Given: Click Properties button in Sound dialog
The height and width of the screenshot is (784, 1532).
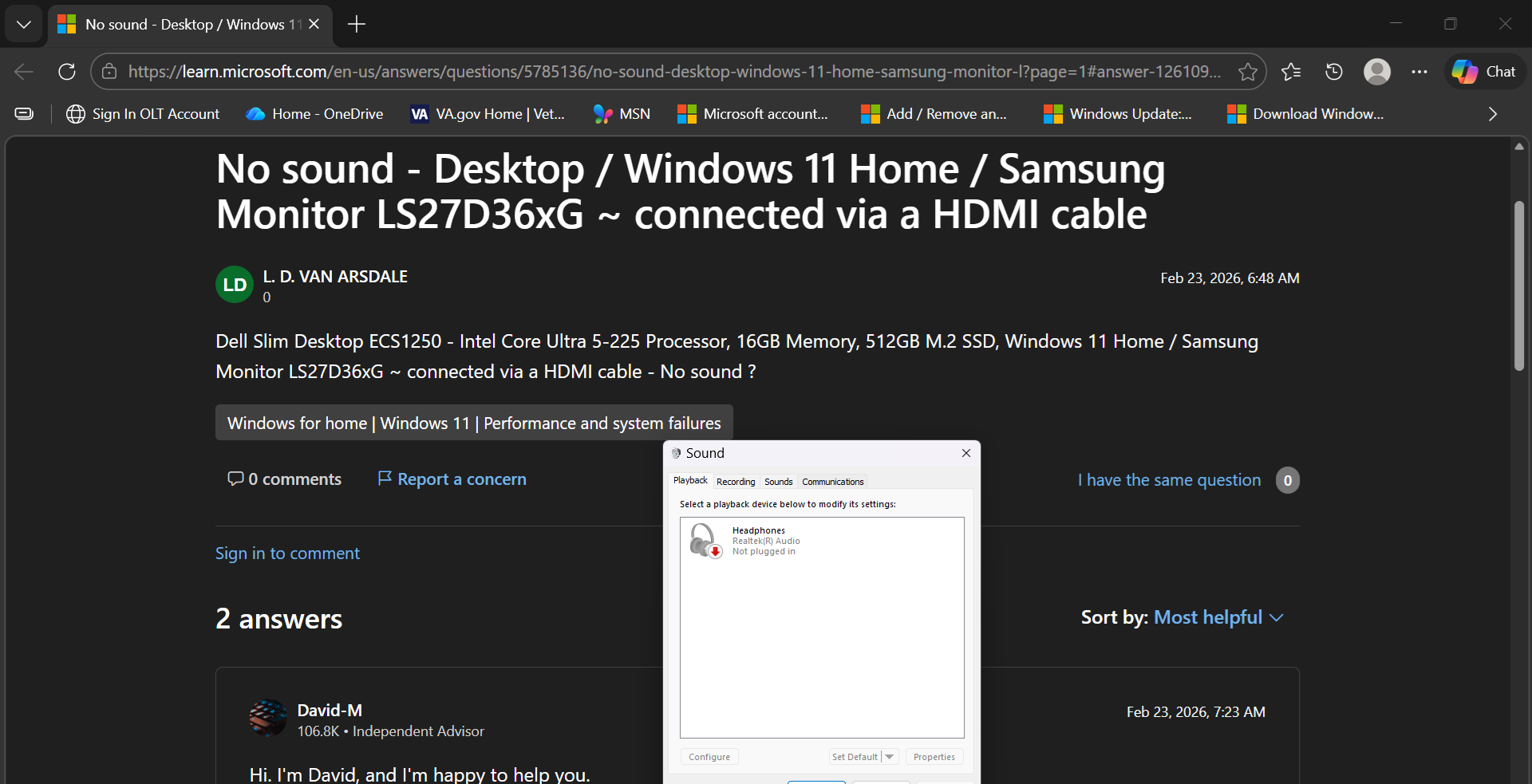Looking at the screenshot, I should click(x=934, y=757).
